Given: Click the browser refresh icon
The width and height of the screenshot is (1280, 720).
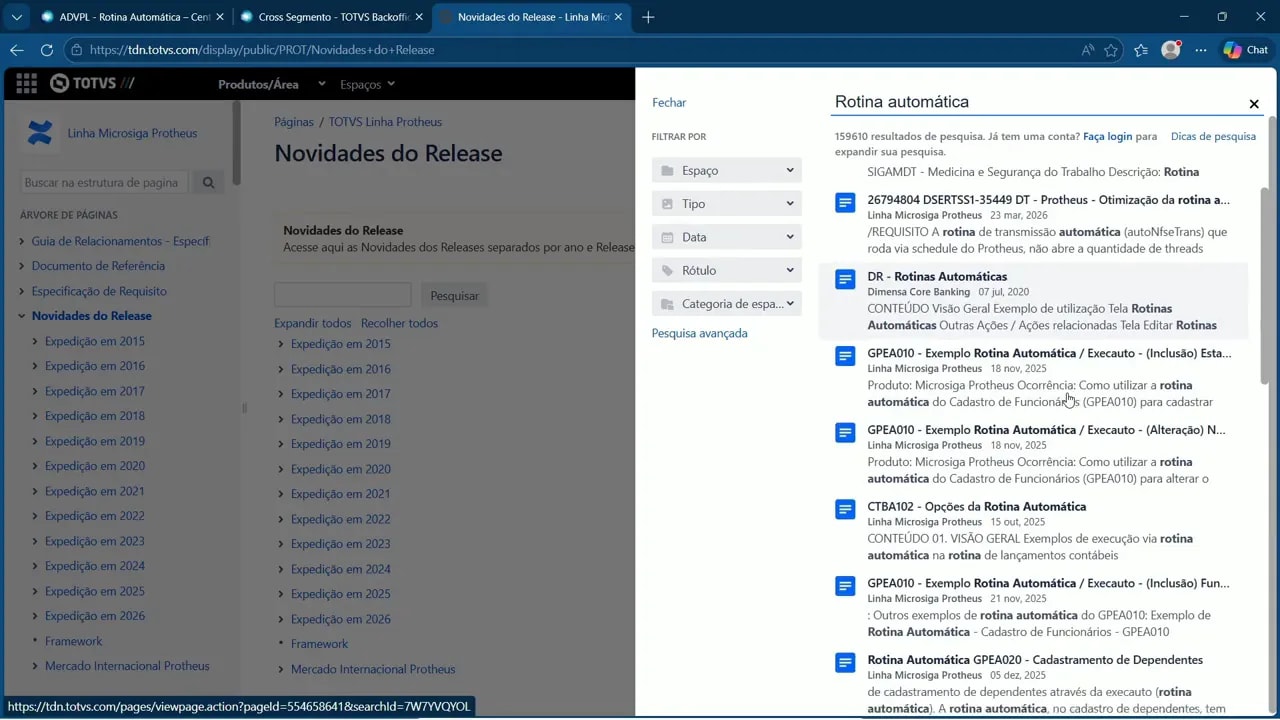Looking at the screenshot, I should [x=47, y=50].
